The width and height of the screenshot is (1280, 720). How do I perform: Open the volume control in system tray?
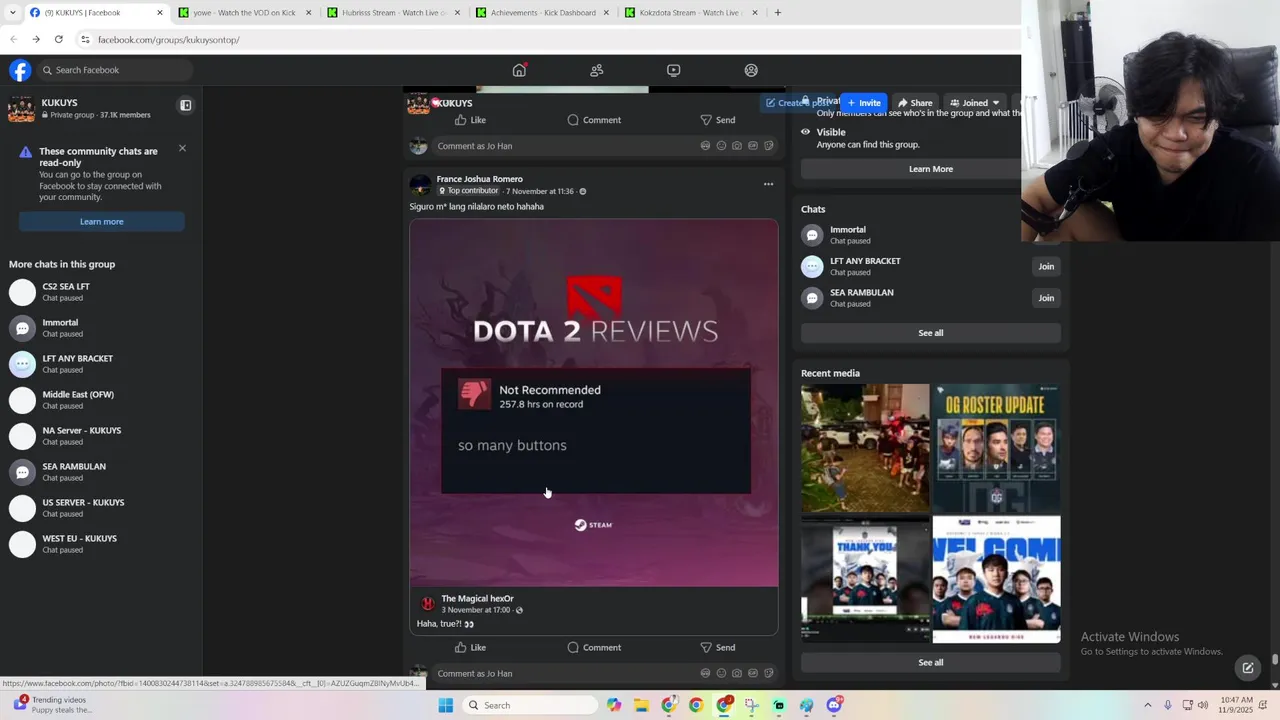click(1203, 705)
